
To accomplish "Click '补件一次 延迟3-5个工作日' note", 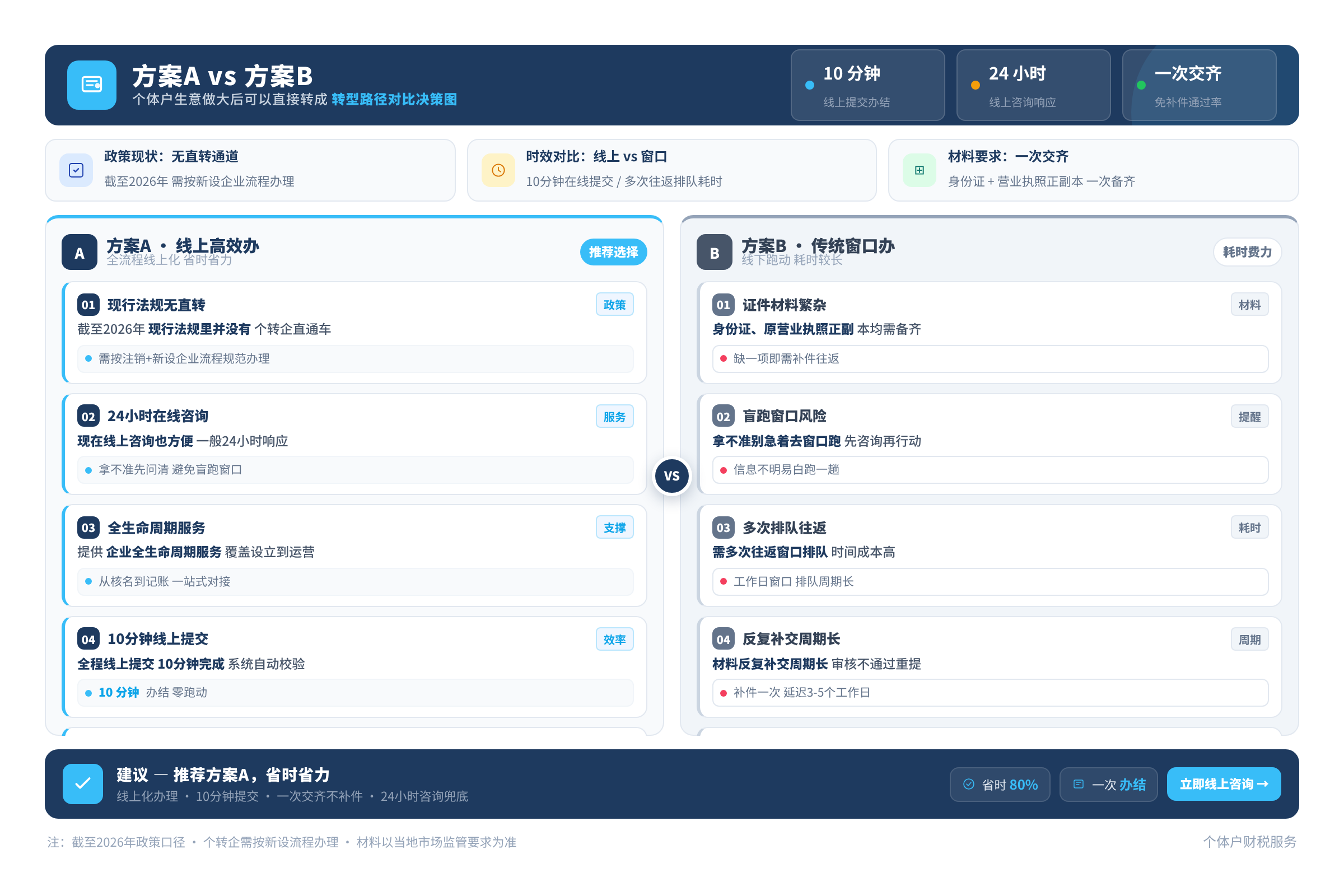I will point(990,693).
